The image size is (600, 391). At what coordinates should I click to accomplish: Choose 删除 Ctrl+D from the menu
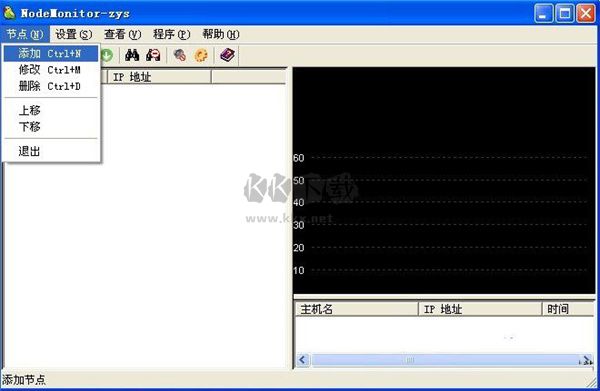51,86
